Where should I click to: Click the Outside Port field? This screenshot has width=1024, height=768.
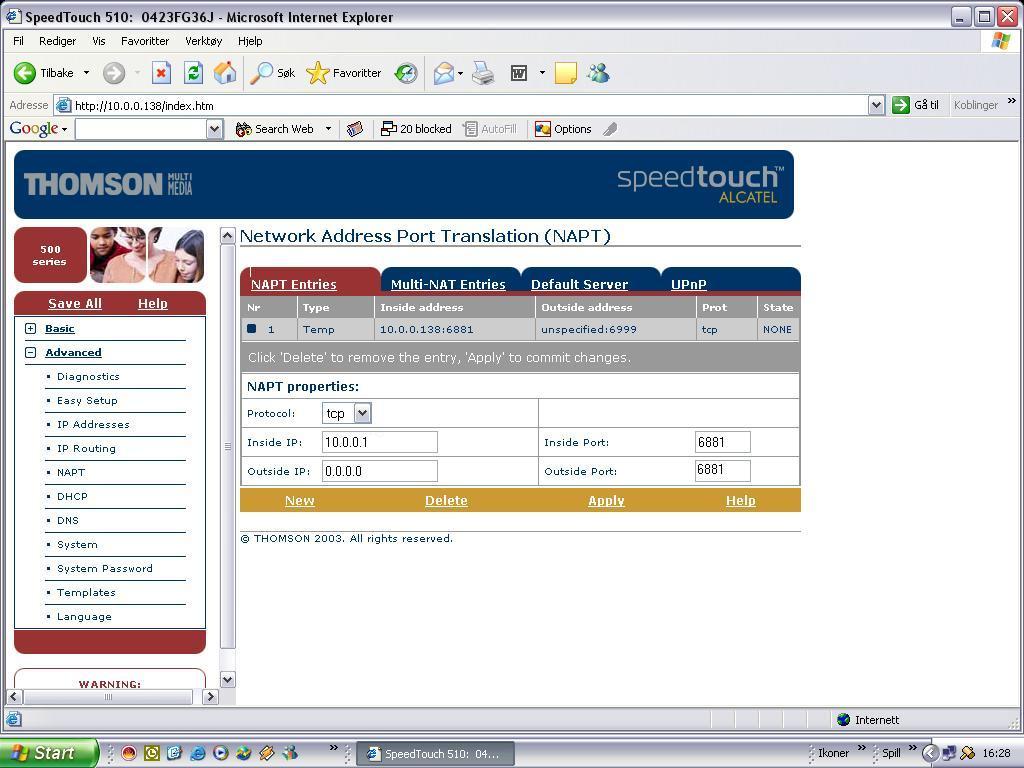click(x=722, y=470)
